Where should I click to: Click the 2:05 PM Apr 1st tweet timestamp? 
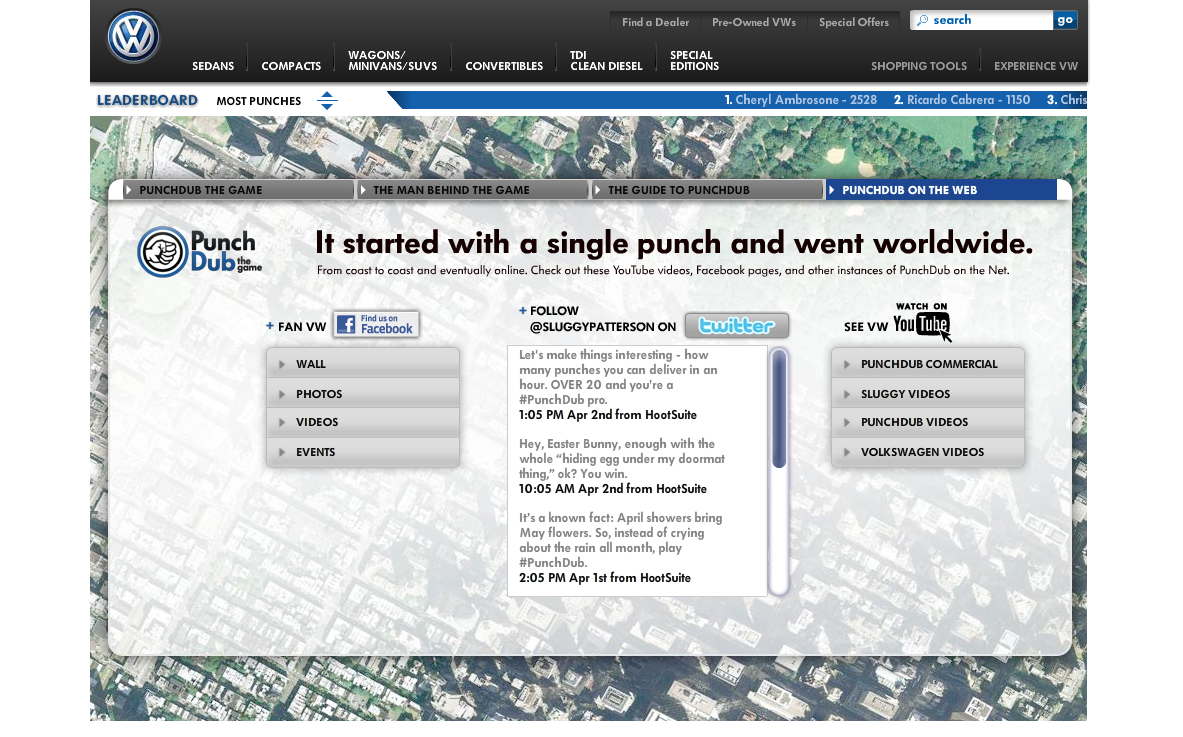click(x=604, y=578)
